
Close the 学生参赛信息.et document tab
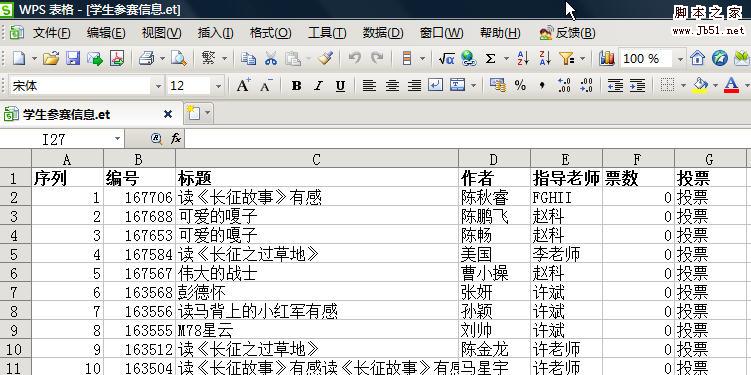[168, 114]
